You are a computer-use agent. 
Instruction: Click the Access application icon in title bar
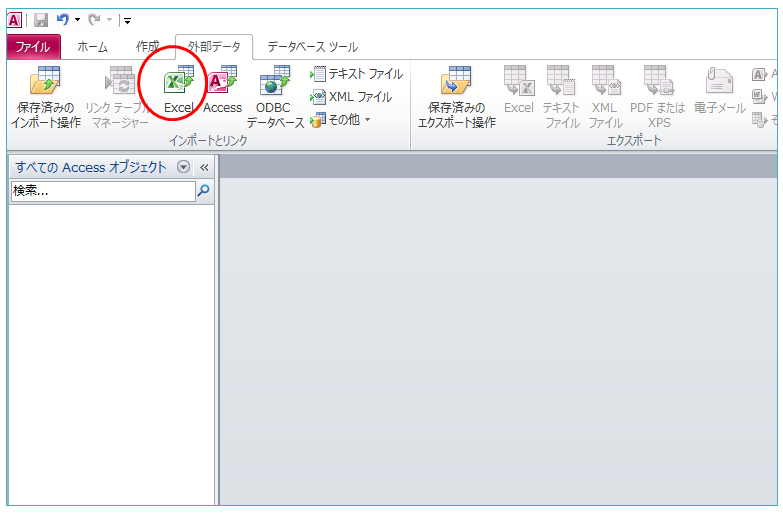(14, 20)
